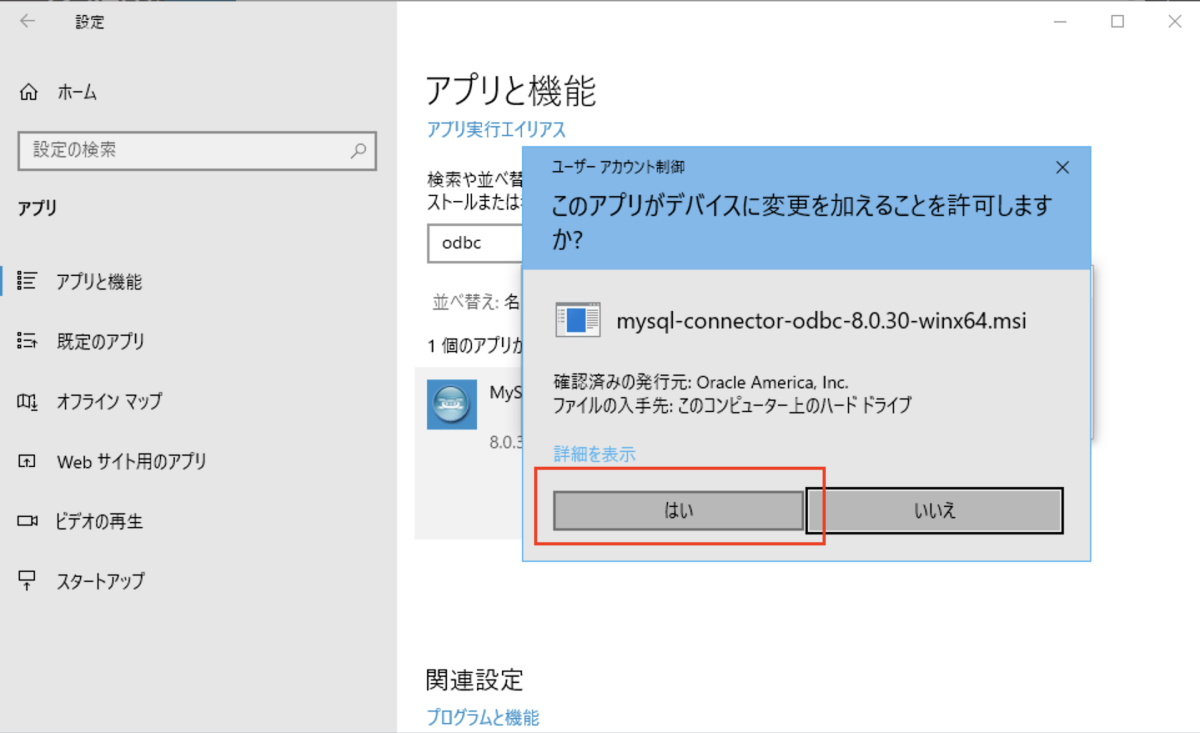Click the アプリと機能 list icon
1200x733 pixels.
coord(28,281)
